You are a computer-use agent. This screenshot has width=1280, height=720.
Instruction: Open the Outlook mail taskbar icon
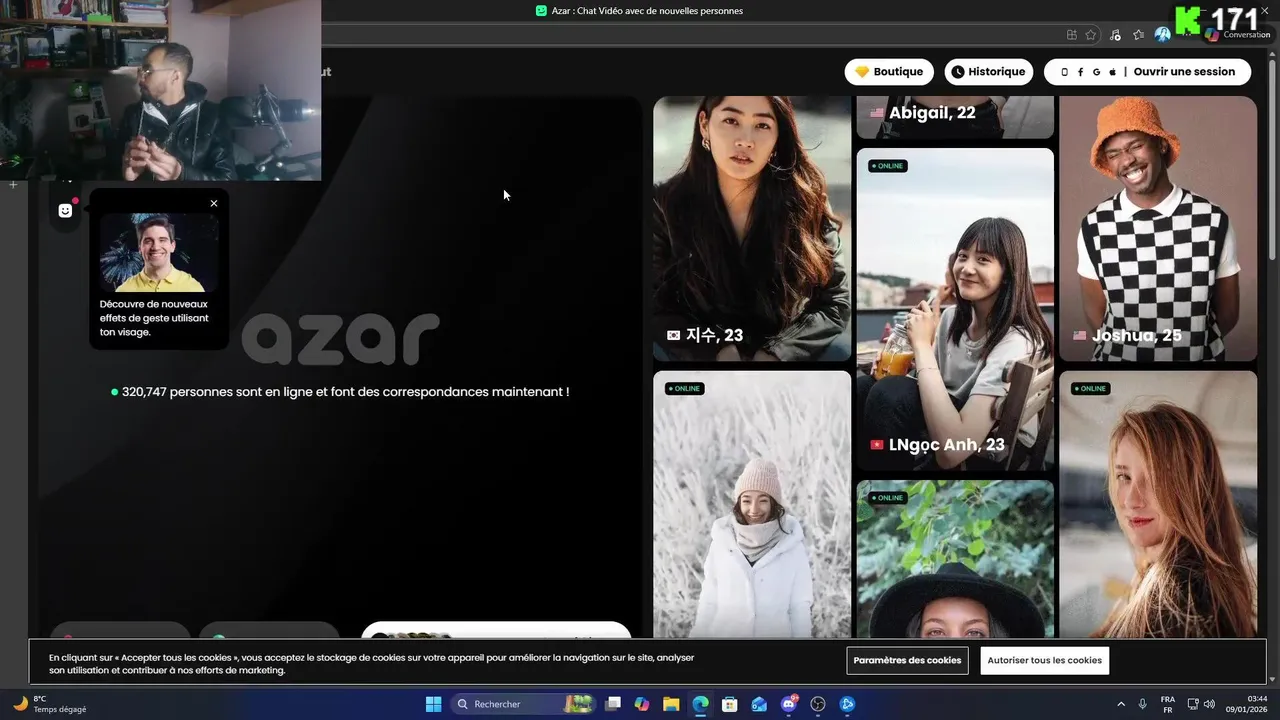click(759, 704)
